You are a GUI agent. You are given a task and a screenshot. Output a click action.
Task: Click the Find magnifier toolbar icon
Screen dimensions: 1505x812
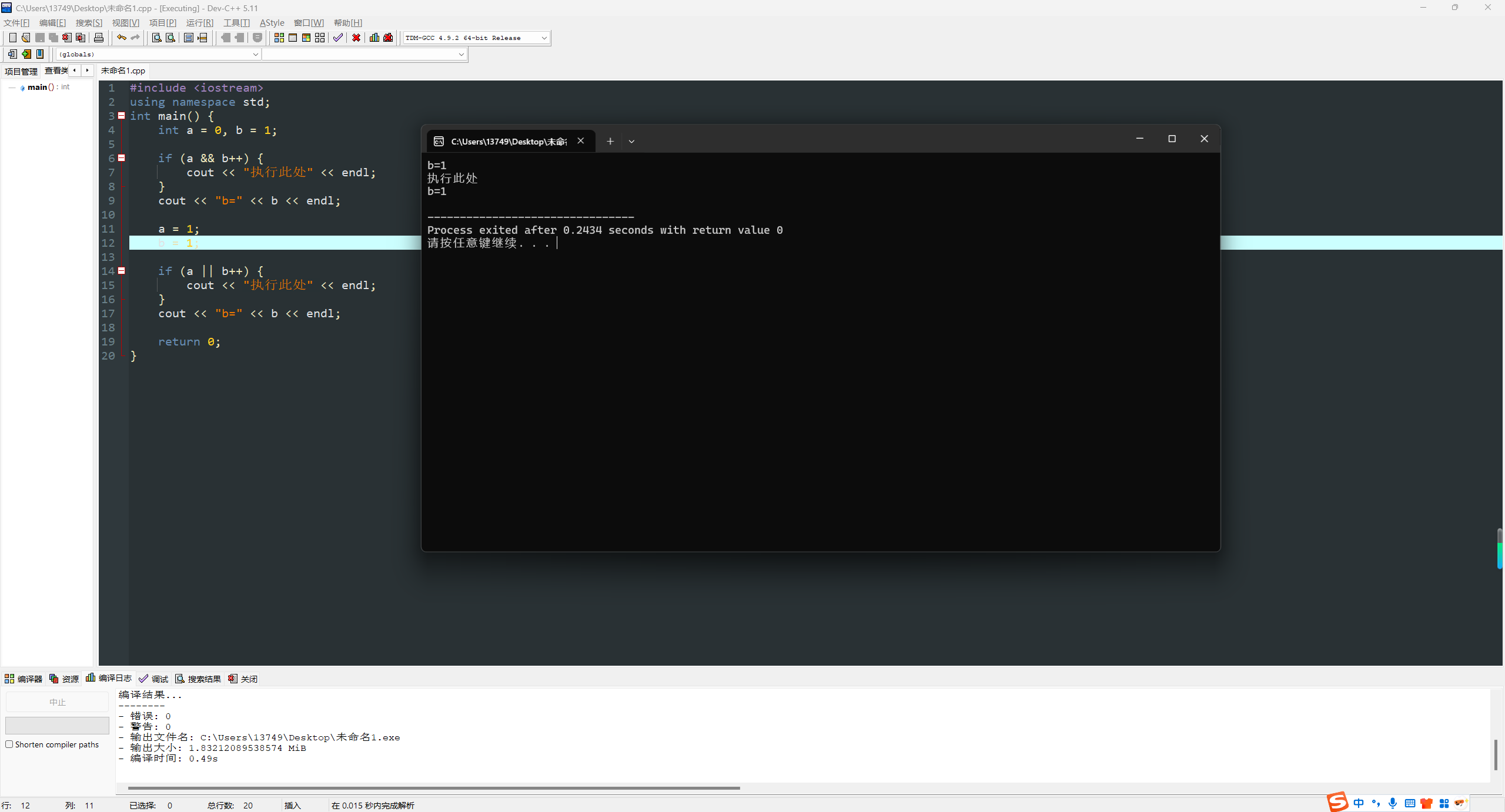tap(156, 38)
